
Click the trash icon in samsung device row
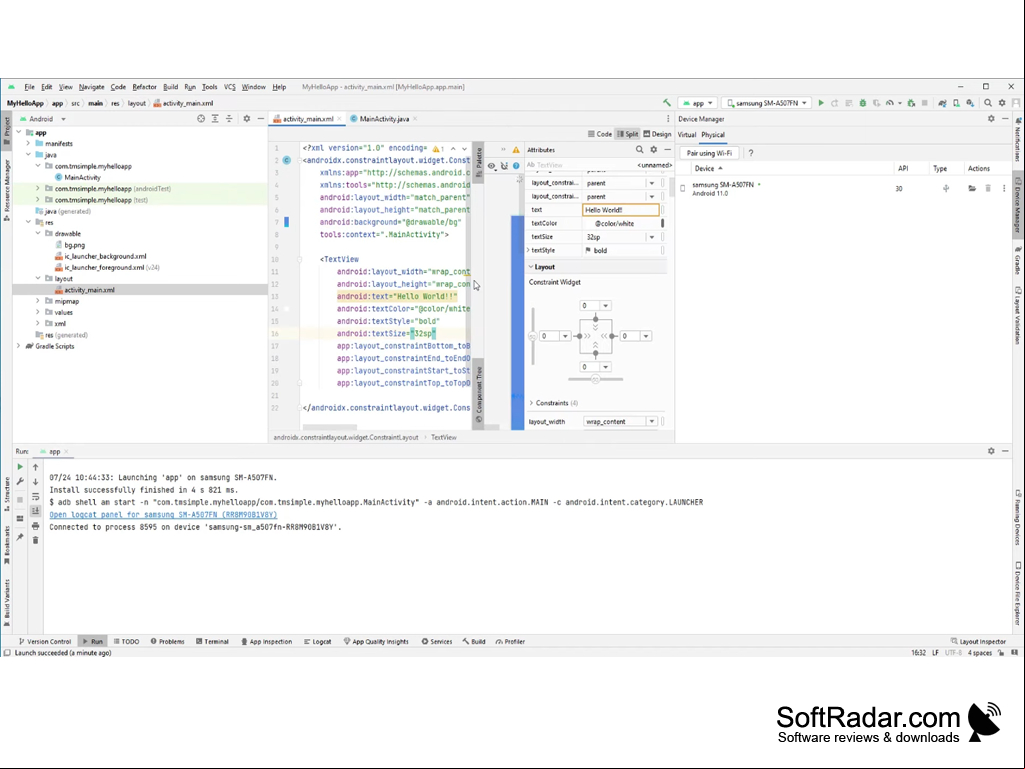988,188
